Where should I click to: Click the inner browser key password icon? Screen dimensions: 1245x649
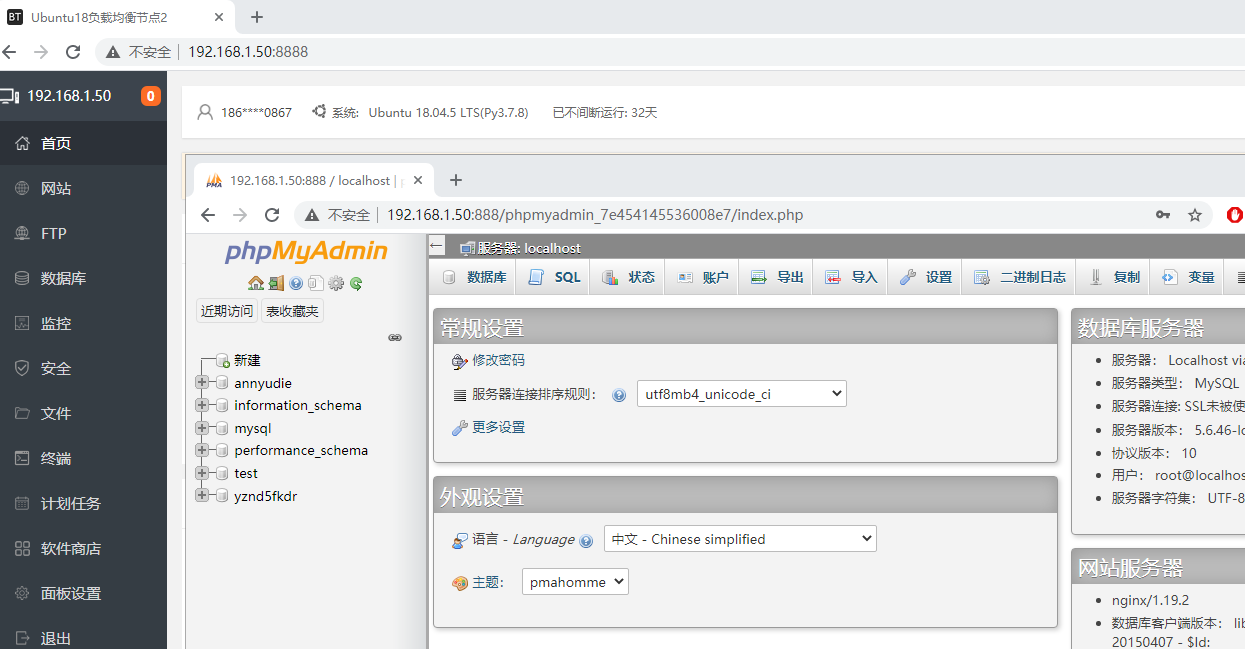[x=1163, y=215]
